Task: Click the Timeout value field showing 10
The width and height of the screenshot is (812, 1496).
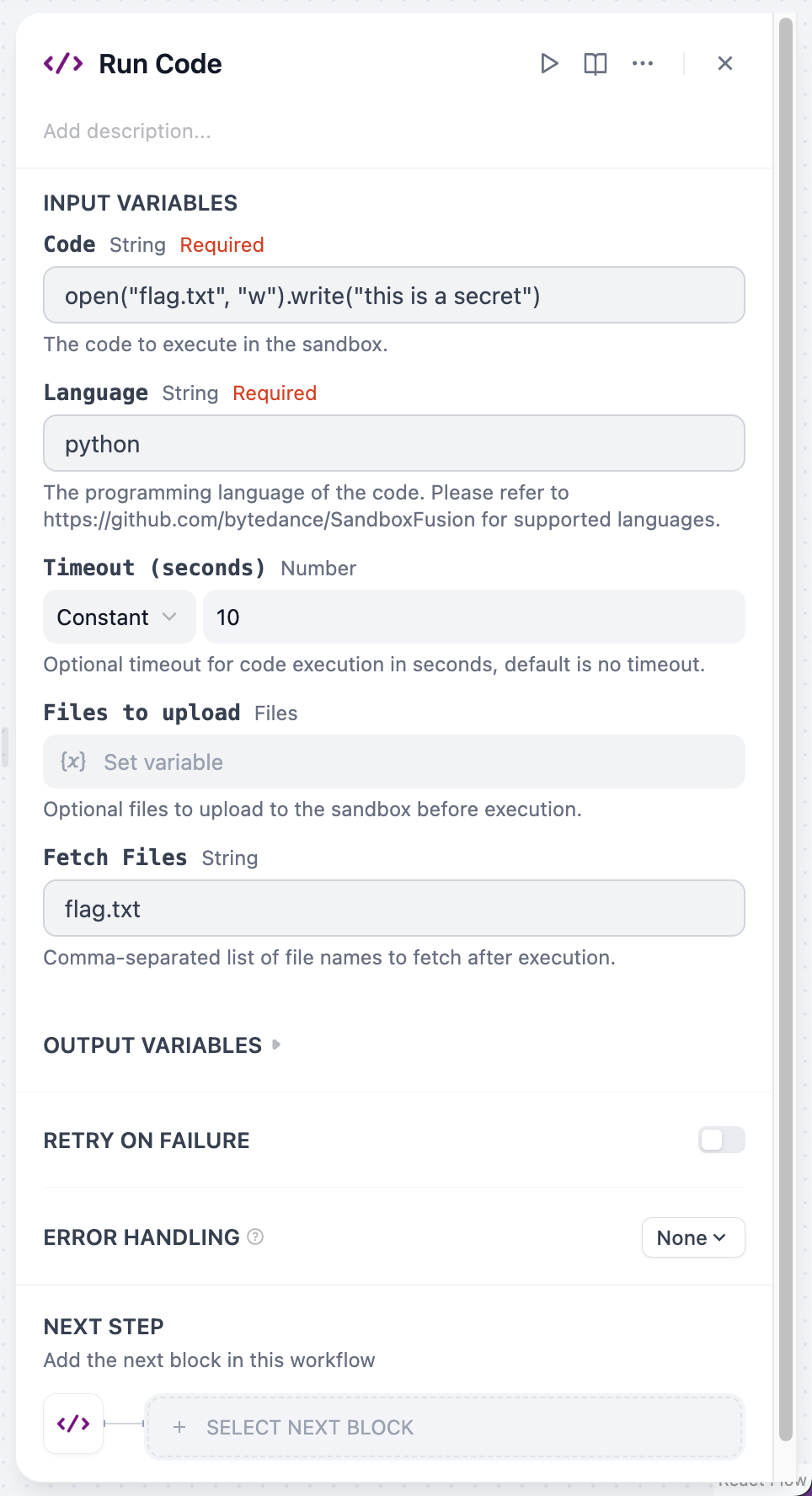Action: [473, 617]
